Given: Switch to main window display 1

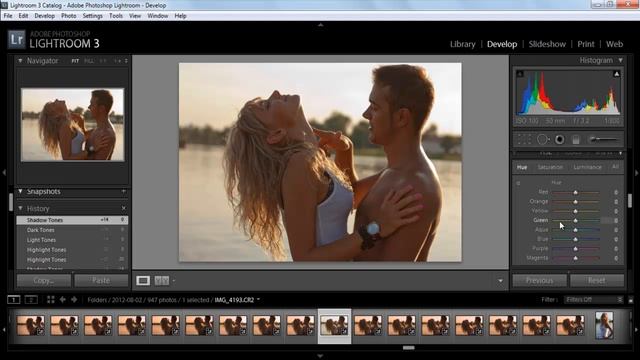Looking at the screenshot, I should (14, 300).
